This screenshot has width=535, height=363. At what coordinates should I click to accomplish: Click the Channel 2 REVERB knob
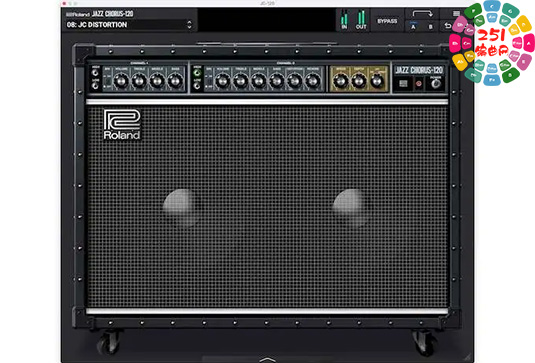(313, 81)
